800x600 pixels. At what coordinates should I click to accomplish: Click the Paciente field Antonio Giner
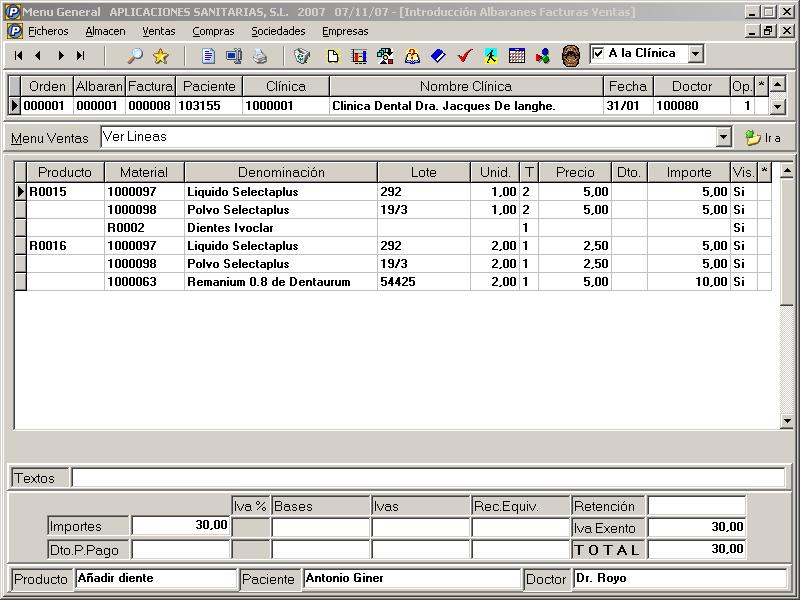pyautogui.click(x=412, y=579)
